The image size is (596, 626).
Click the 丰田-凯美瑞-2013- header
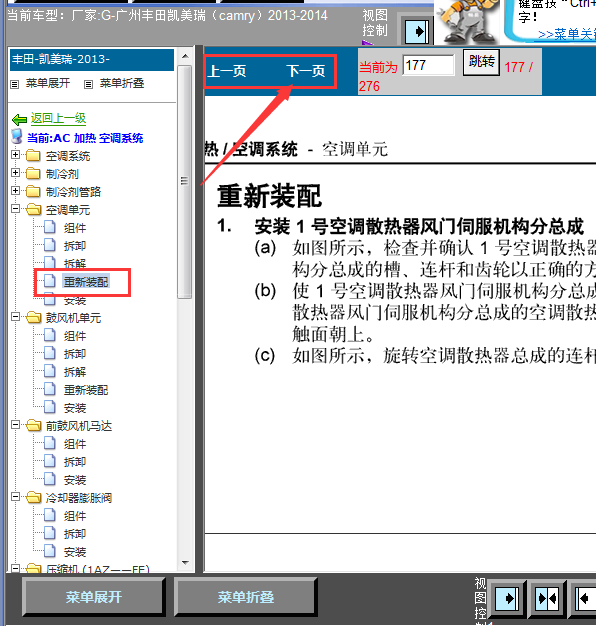(92, 59)
